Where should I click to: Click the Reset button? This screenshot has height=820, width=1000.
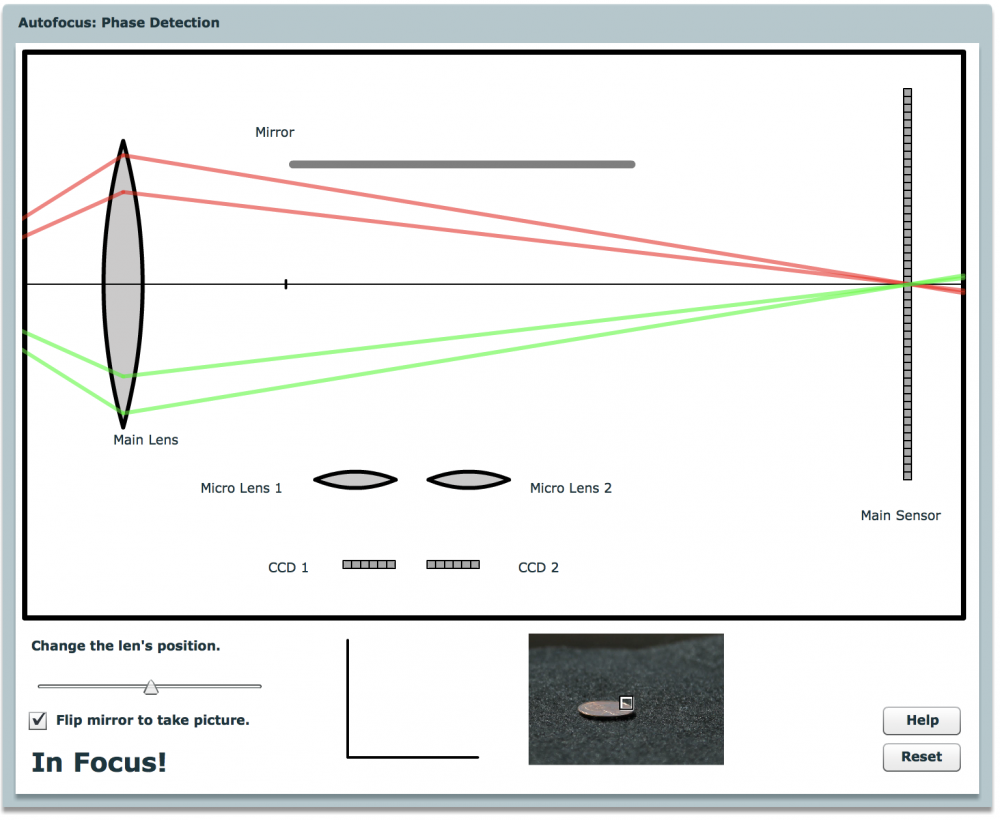pyautogui.click(x=922, y=757)
